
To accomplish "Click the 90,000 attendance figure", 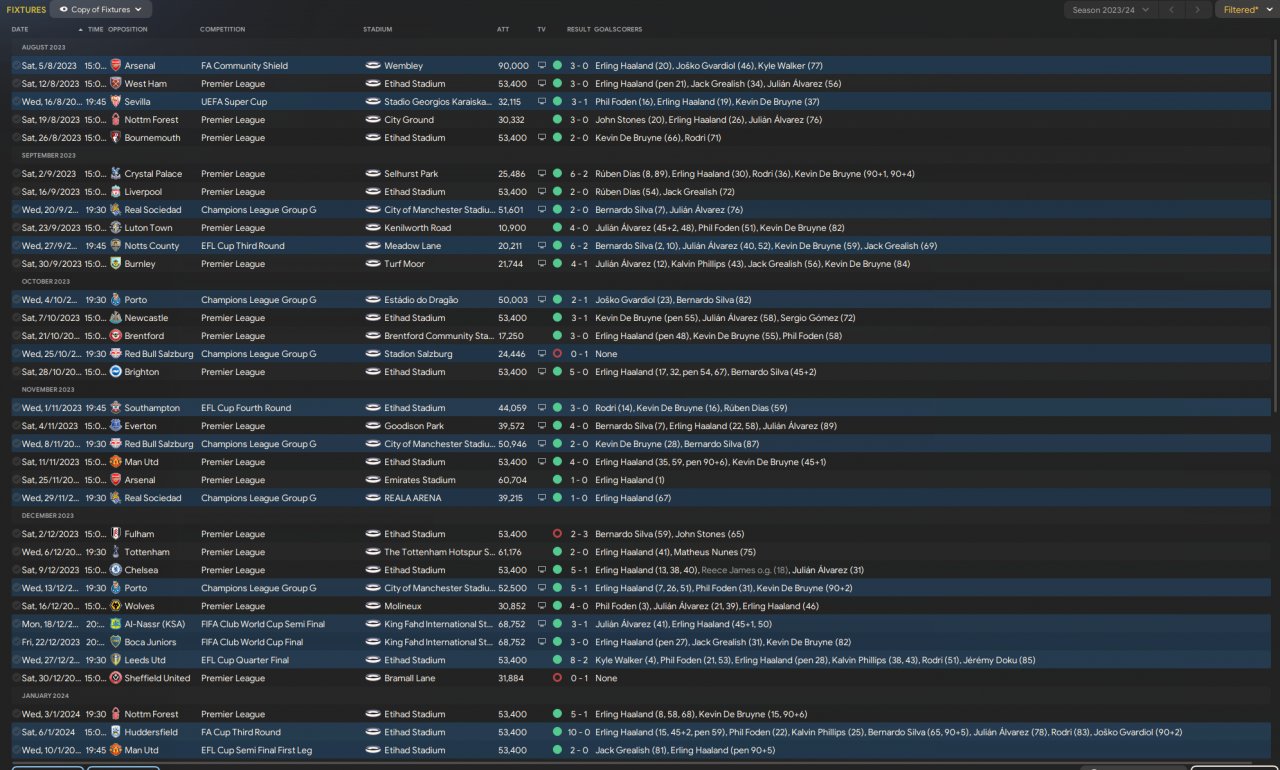I will pos(513,66).
